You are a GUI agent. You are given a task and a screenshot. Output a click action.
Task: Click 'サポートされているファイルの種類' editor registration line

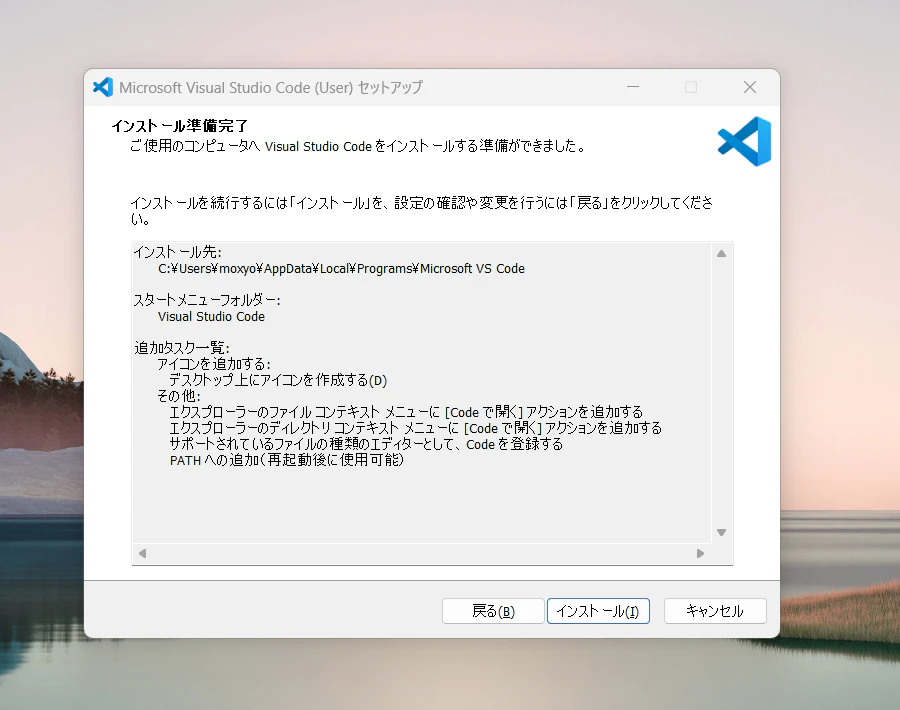(366, 444)
